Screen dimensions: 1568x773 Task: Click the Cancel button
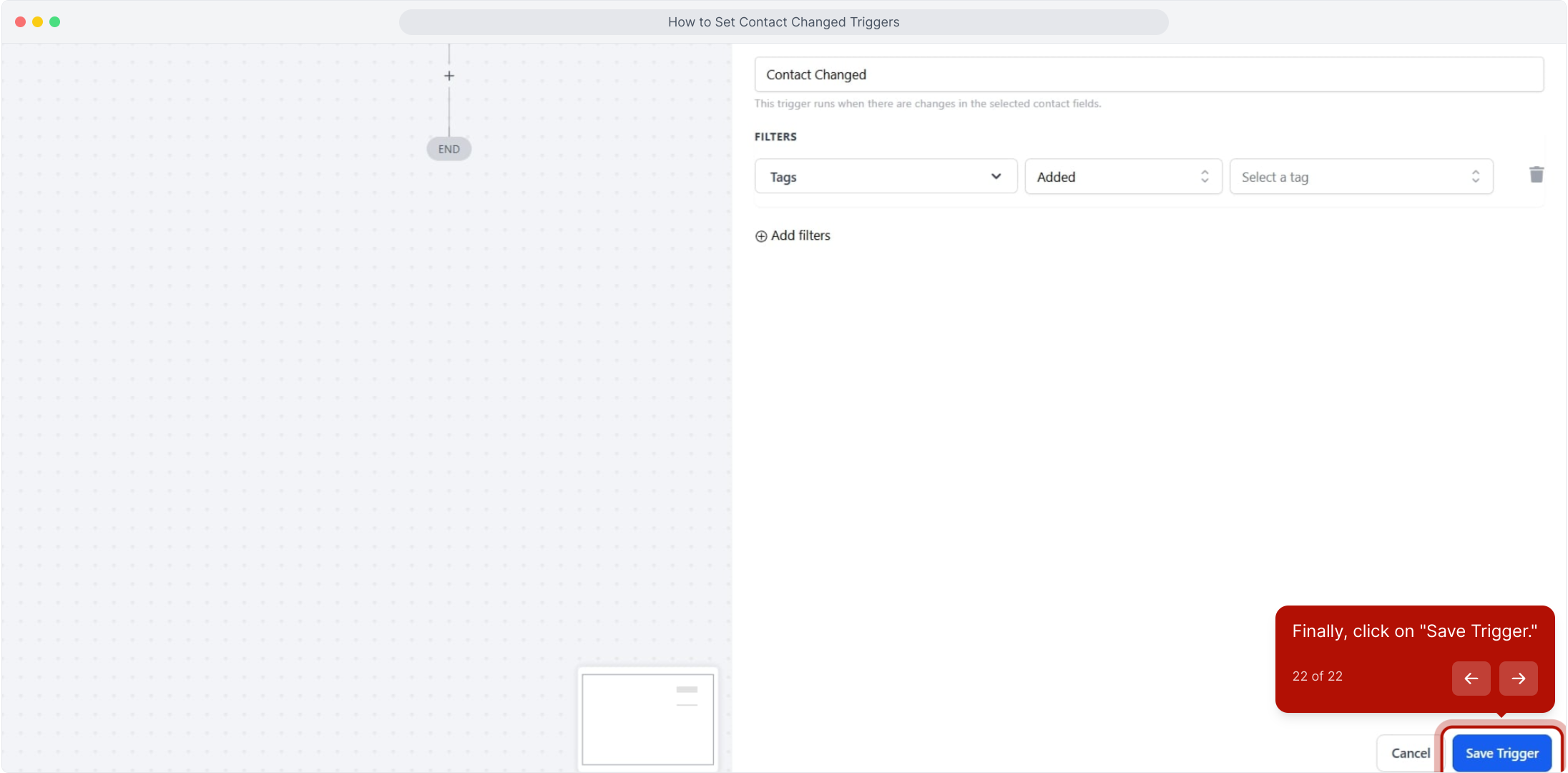pos(1409,753)
